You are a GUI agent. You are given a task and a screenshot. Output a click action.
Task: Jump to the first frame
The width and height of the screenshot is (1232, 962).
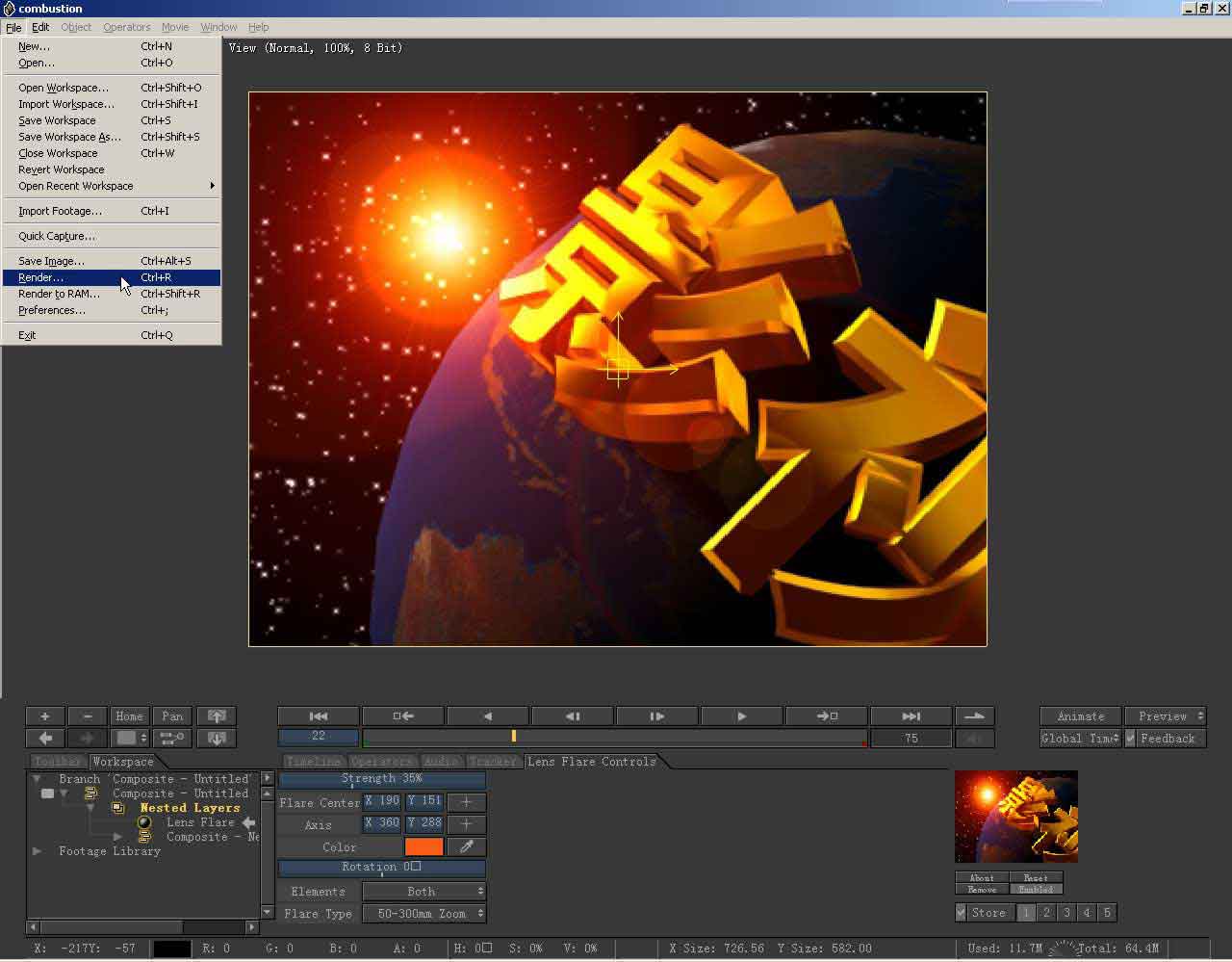tap(319, 716)
